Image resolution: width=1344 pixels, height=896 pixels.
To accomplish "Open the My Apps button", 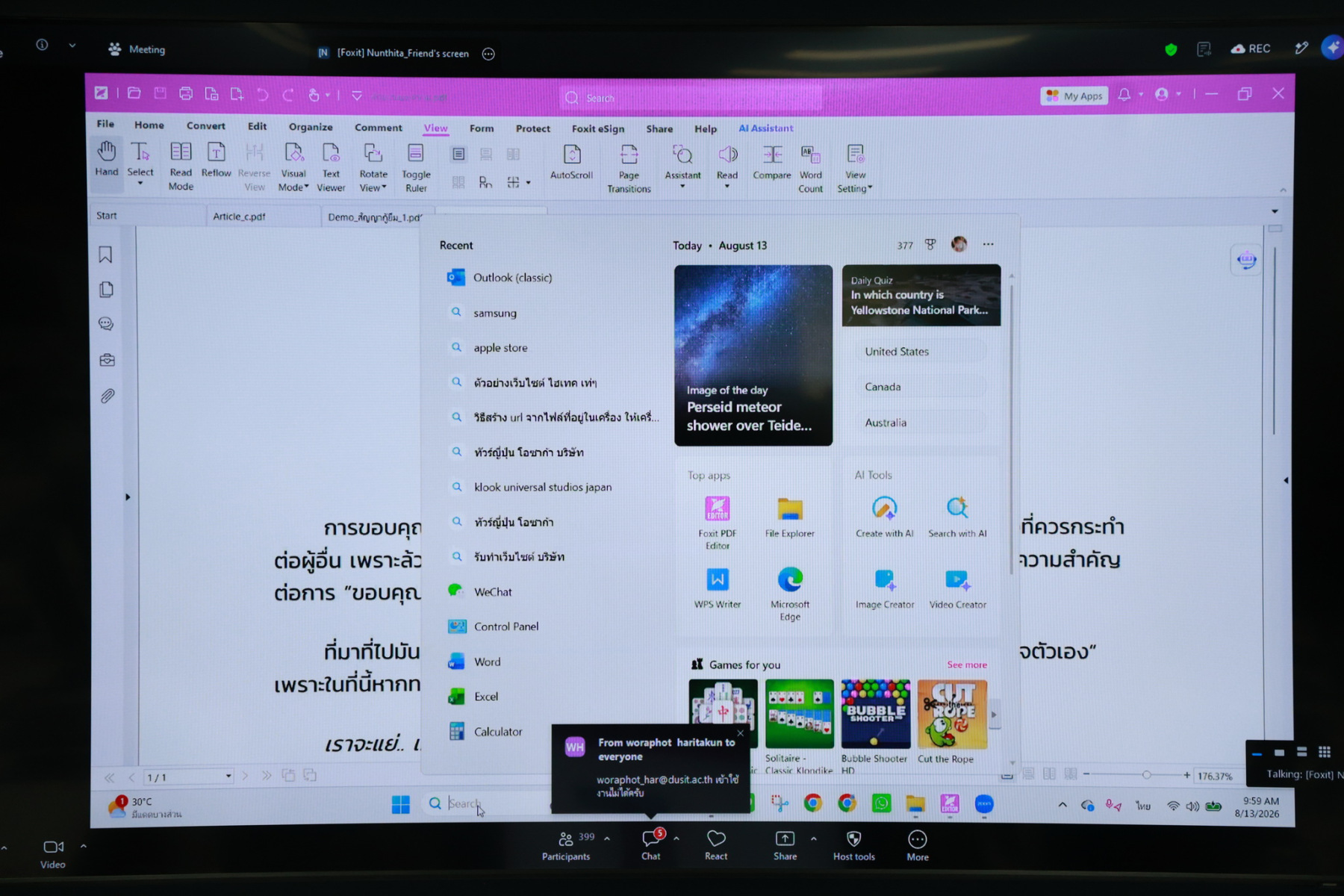I will coord(1074,96).
